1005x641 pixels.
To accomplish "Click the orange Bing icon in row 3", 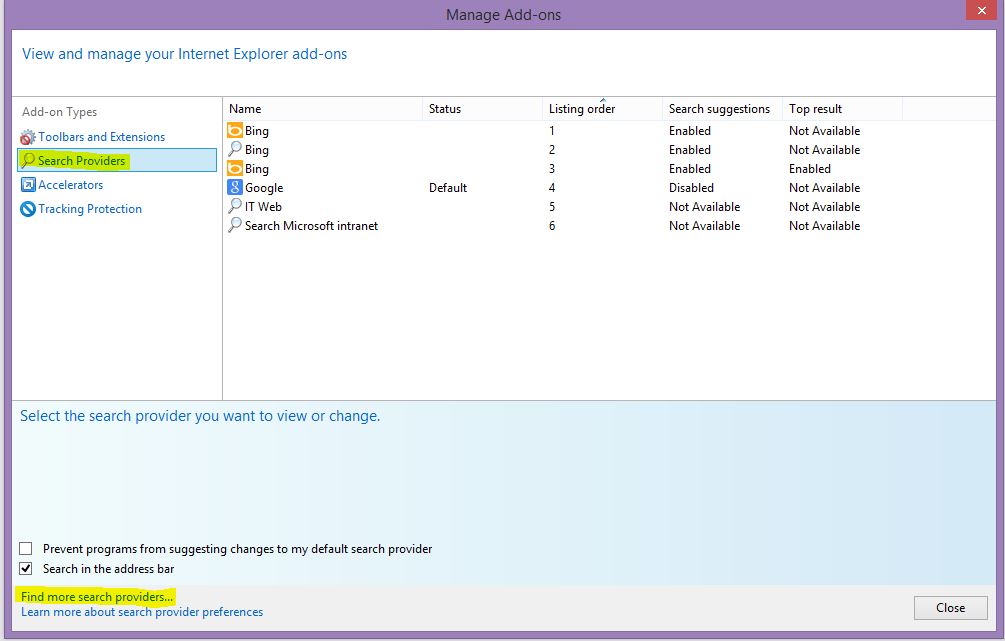I will (x=235, y=169).
